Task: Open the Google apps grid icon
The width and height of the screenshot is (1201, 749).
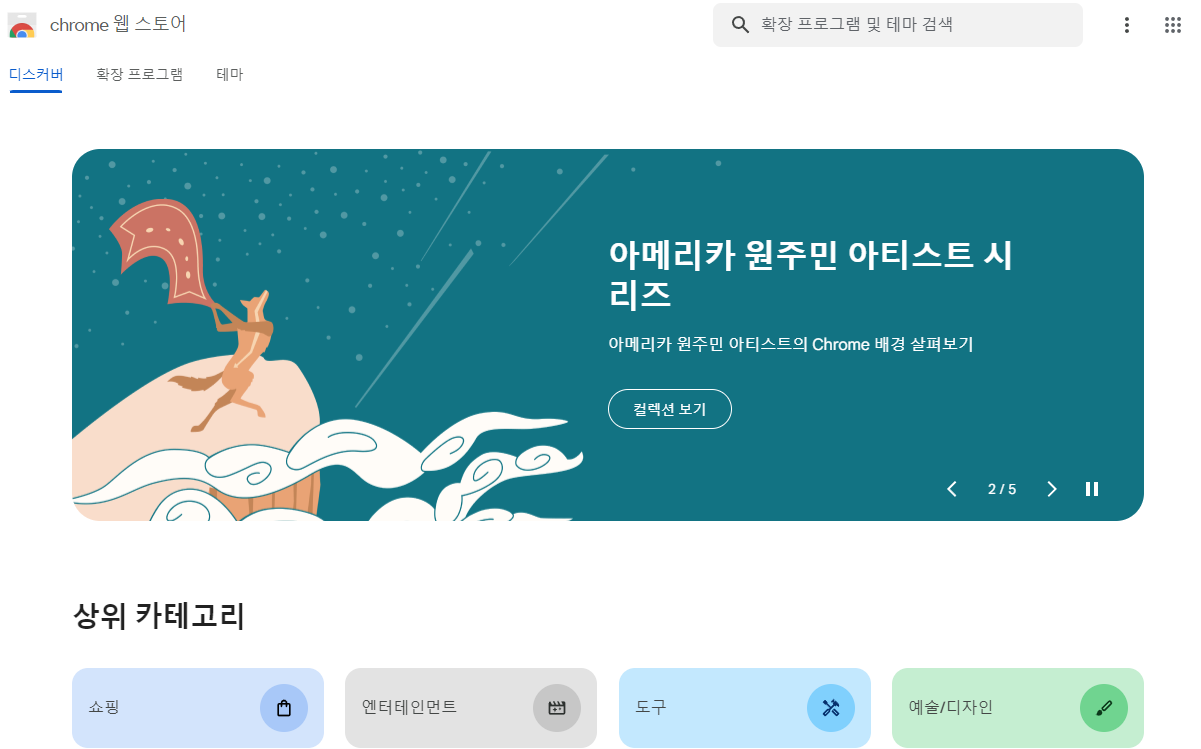Action: [x=1173, y=25]
